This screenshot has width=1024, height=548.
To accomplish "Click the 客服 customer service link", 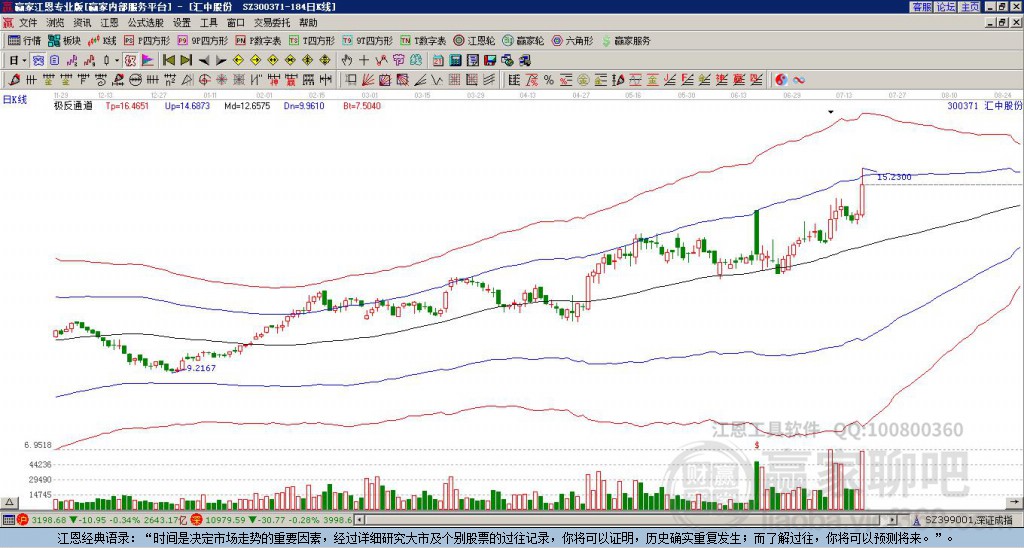I will (922, 7).
